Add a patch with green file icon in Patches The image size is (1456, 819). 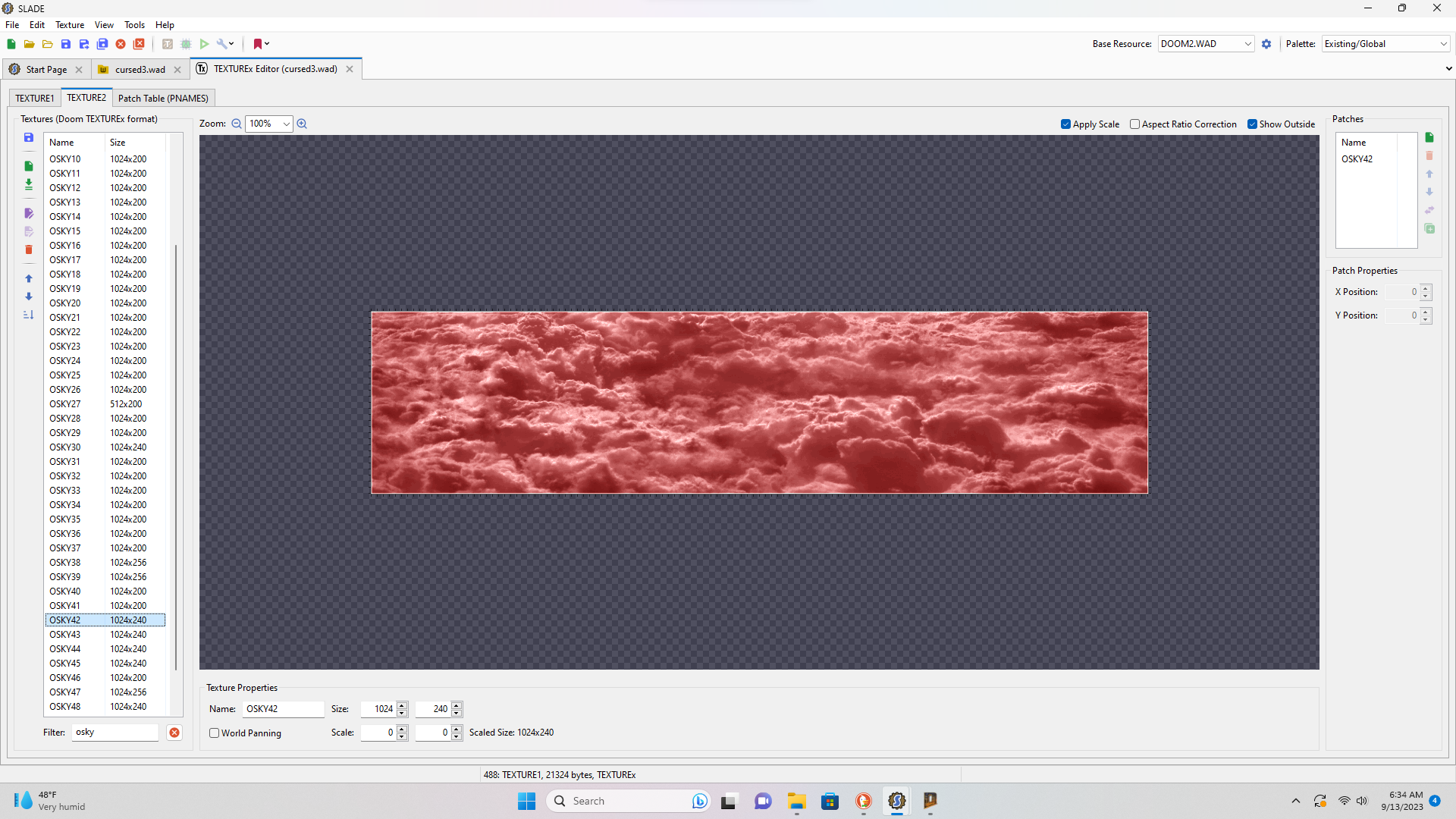[x=1429, y=137]
